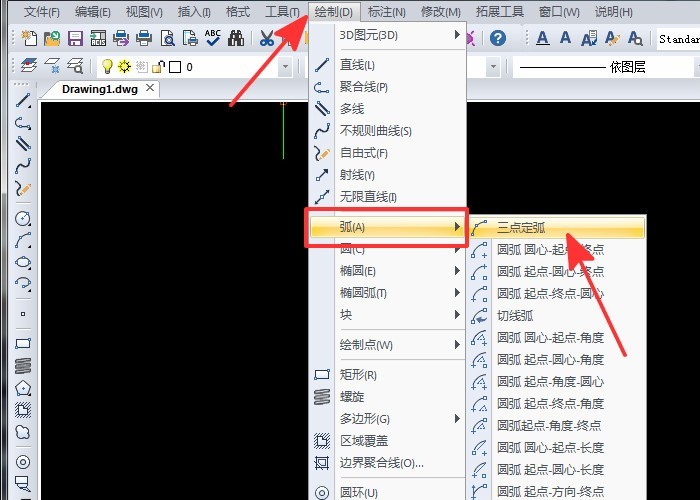Screen dimensions: 700x500
Task: Click the New drawing icon in toolbar
Action: click(x=29, y=38)
